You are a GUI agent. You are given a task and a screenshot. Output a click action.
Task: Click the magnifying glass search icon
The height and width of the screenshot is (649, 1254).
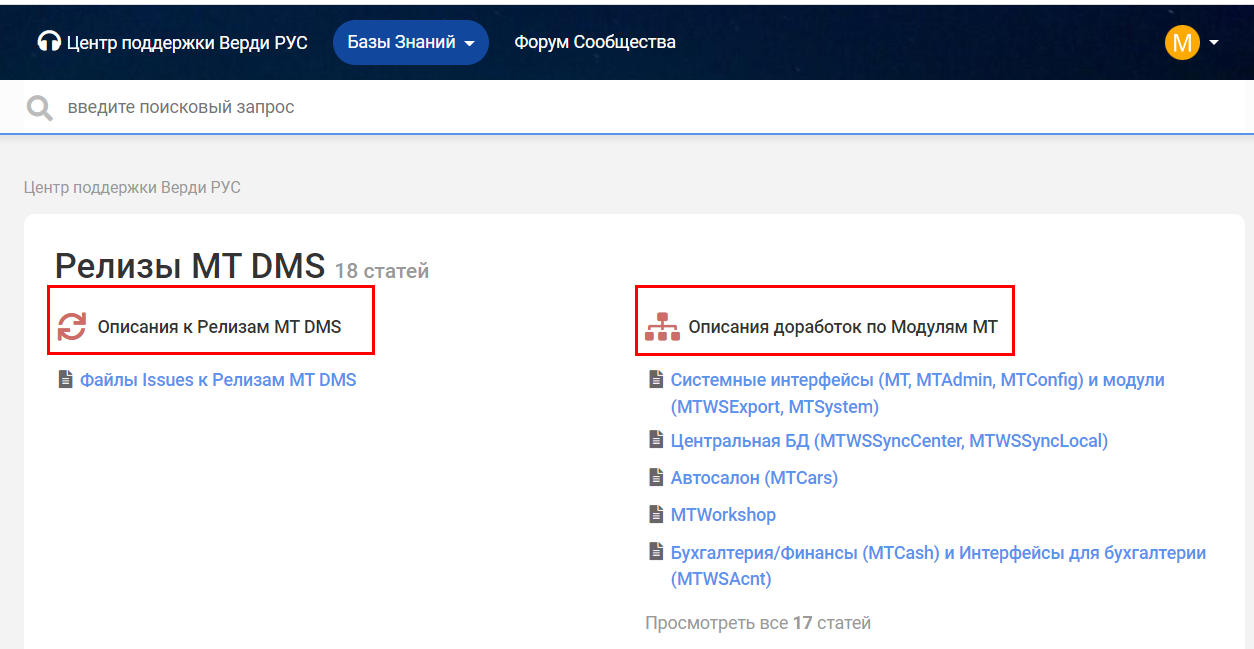click(40, 107)
